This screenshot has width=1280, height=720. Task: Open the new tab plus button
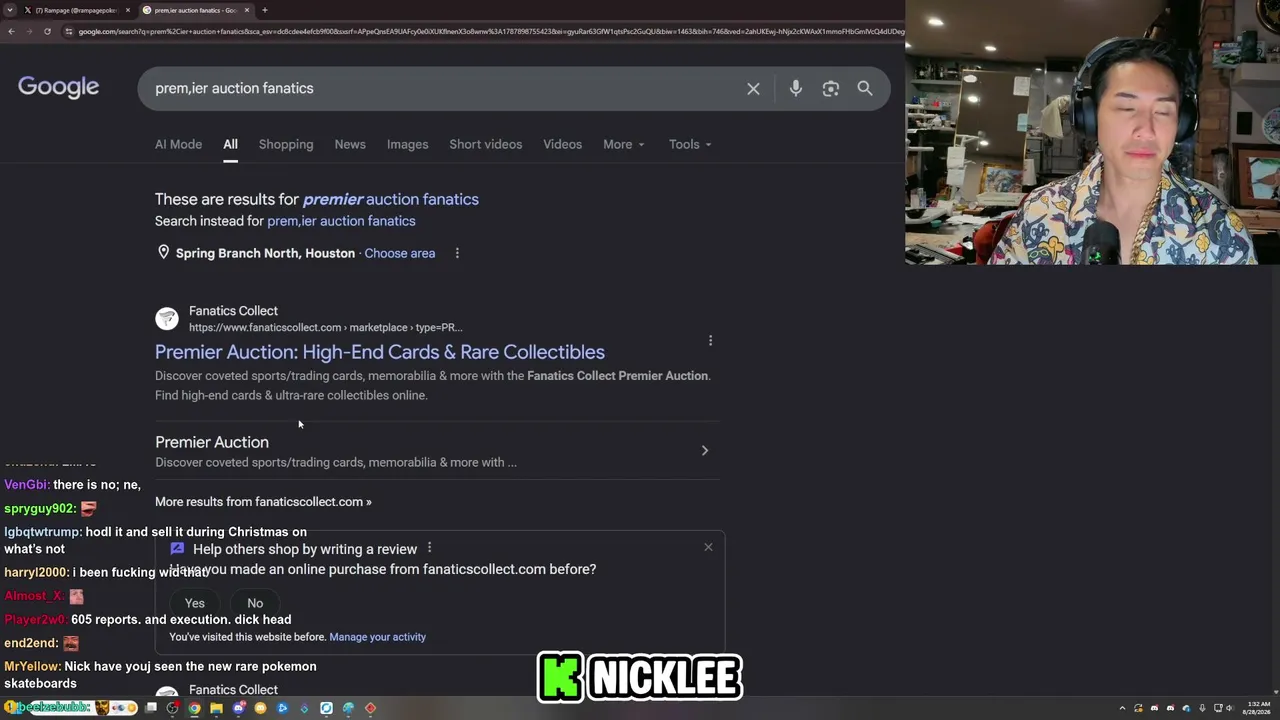[x=264, y=10]
